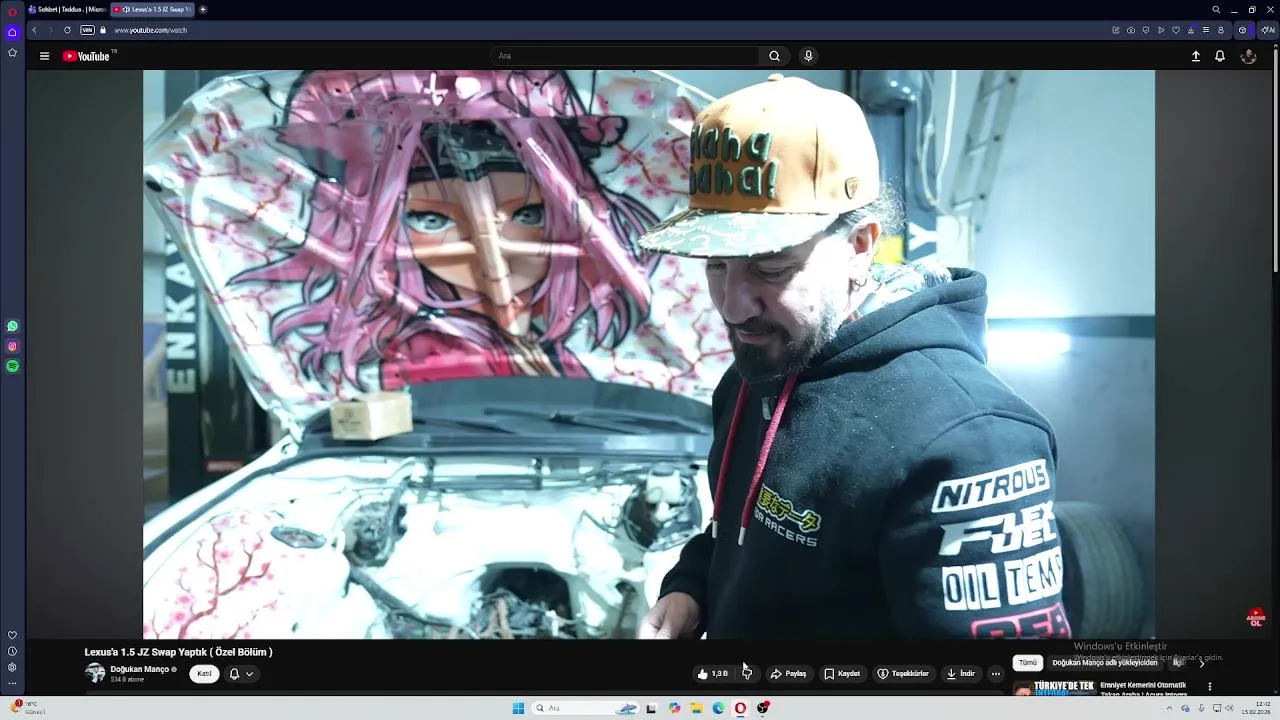Image resolution: width=1280 pixels, height=720 pixels.
Task: Dislike the video with thumbs down
Action: click(x=747, y=674)
